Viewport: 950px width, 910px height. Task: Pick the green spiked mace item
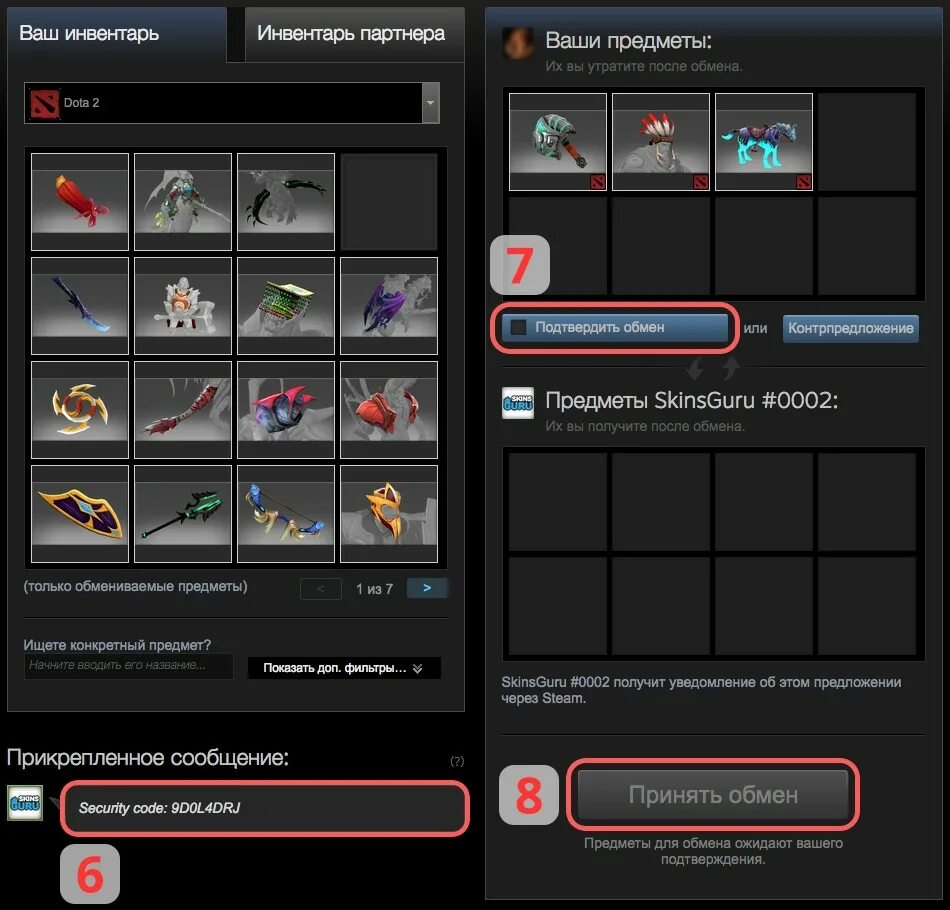coord(183,514)
